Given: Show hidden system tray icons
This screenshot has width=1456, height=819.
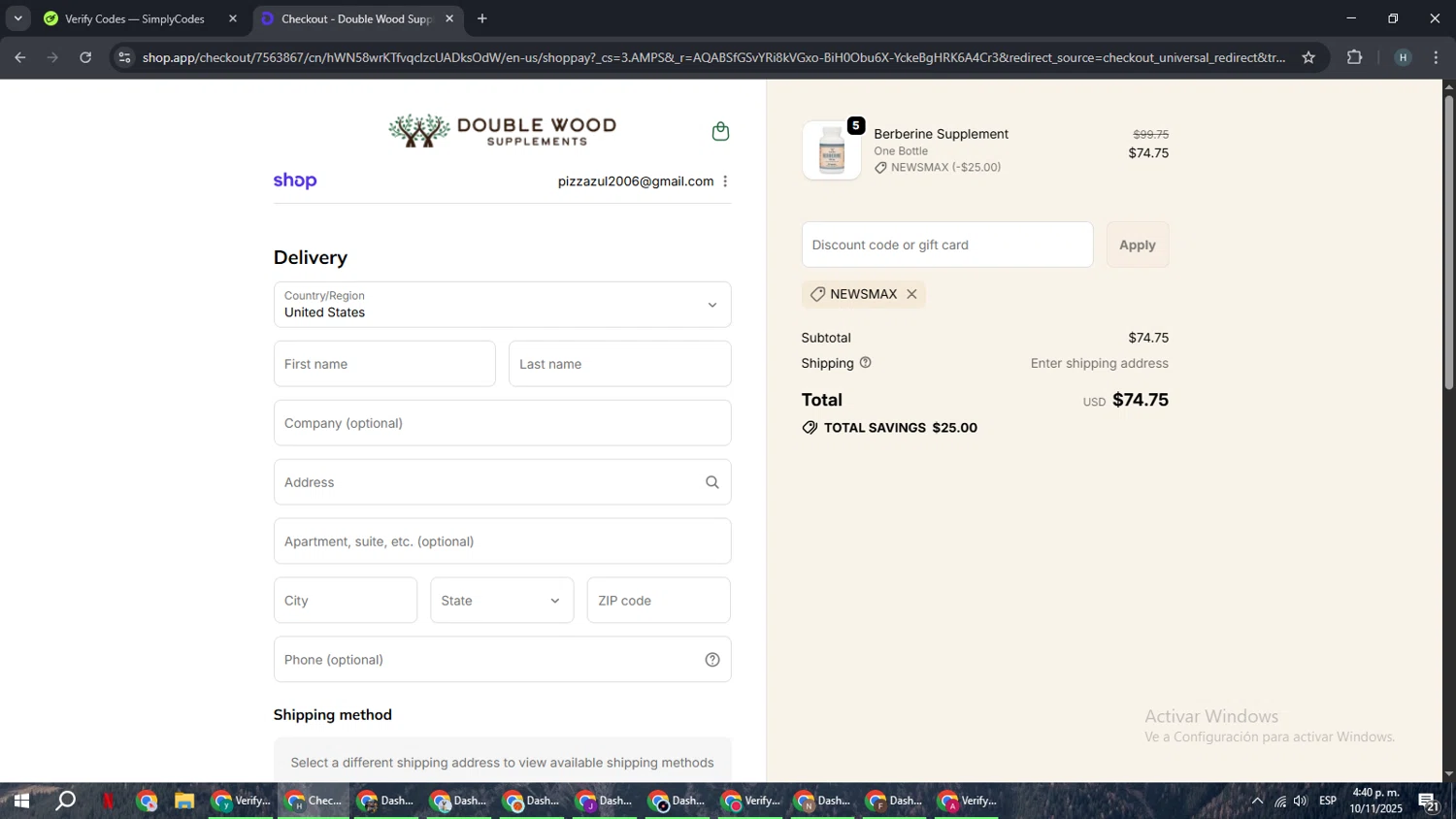Looking at the screenshot, I should tap(1258, 801).
